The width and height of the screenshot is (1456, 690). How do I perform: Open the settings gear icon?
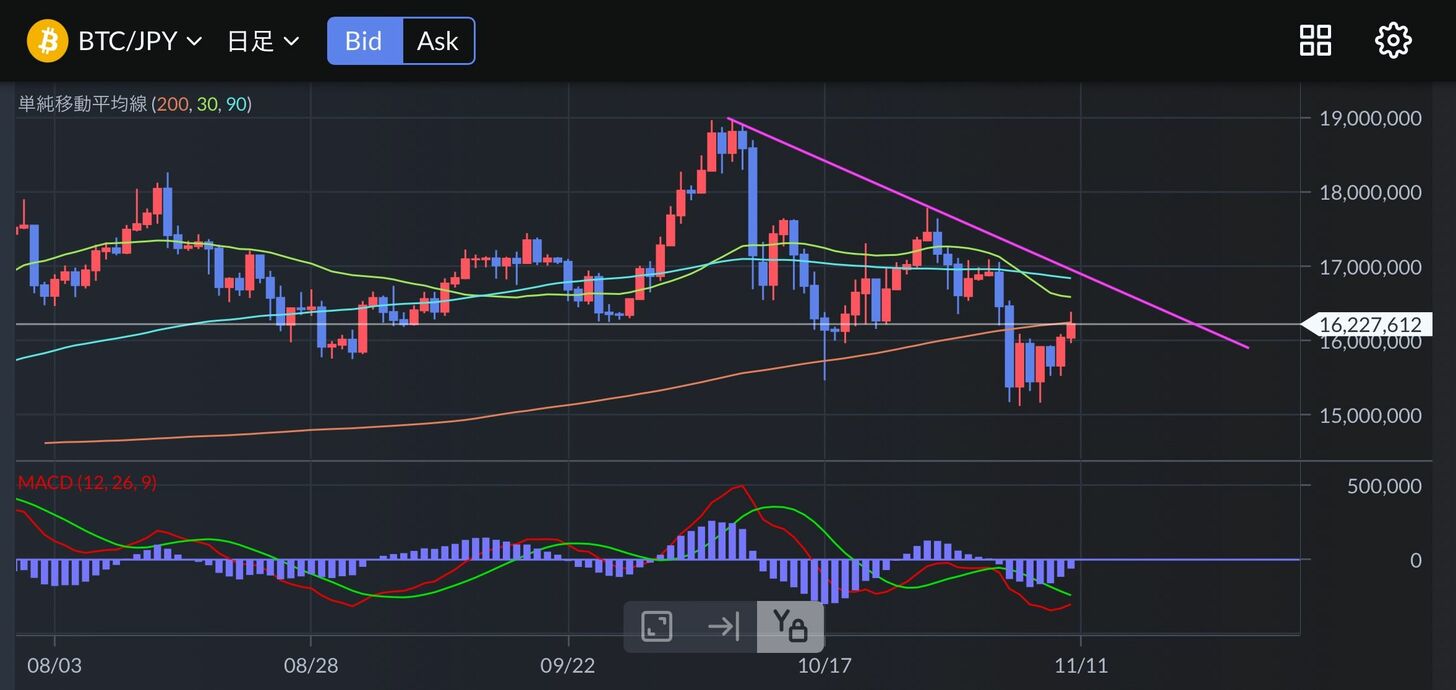coord(1393,41)
